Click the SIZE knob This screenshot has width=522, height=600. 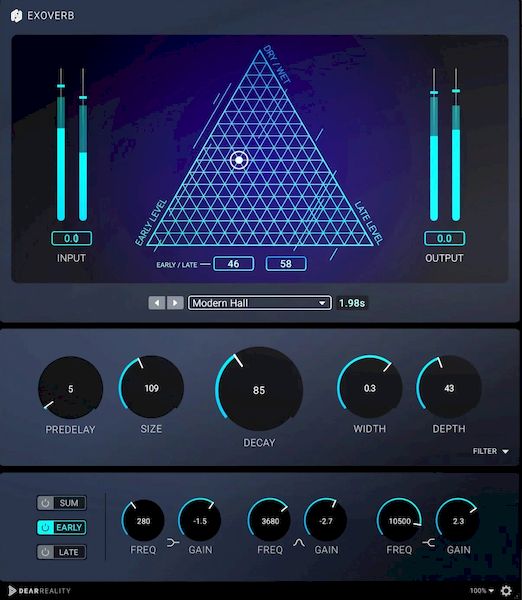(x=152, y=388)
